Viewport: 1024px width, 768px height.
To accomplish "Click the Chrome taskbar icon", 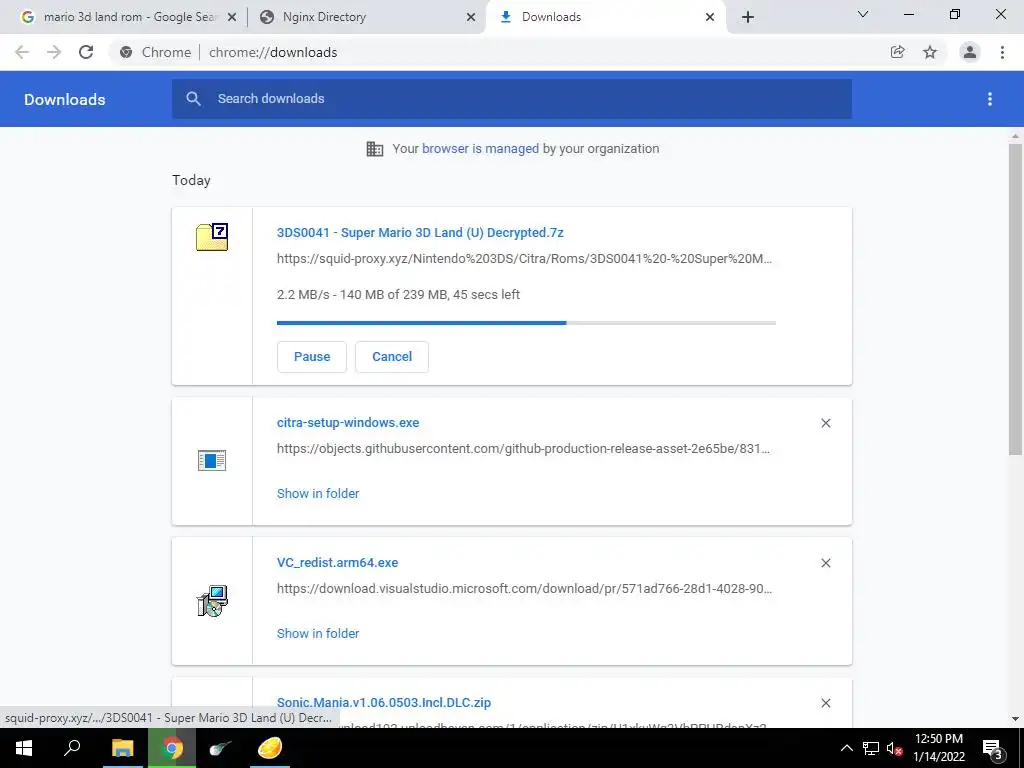I will [x=172, y=748].
